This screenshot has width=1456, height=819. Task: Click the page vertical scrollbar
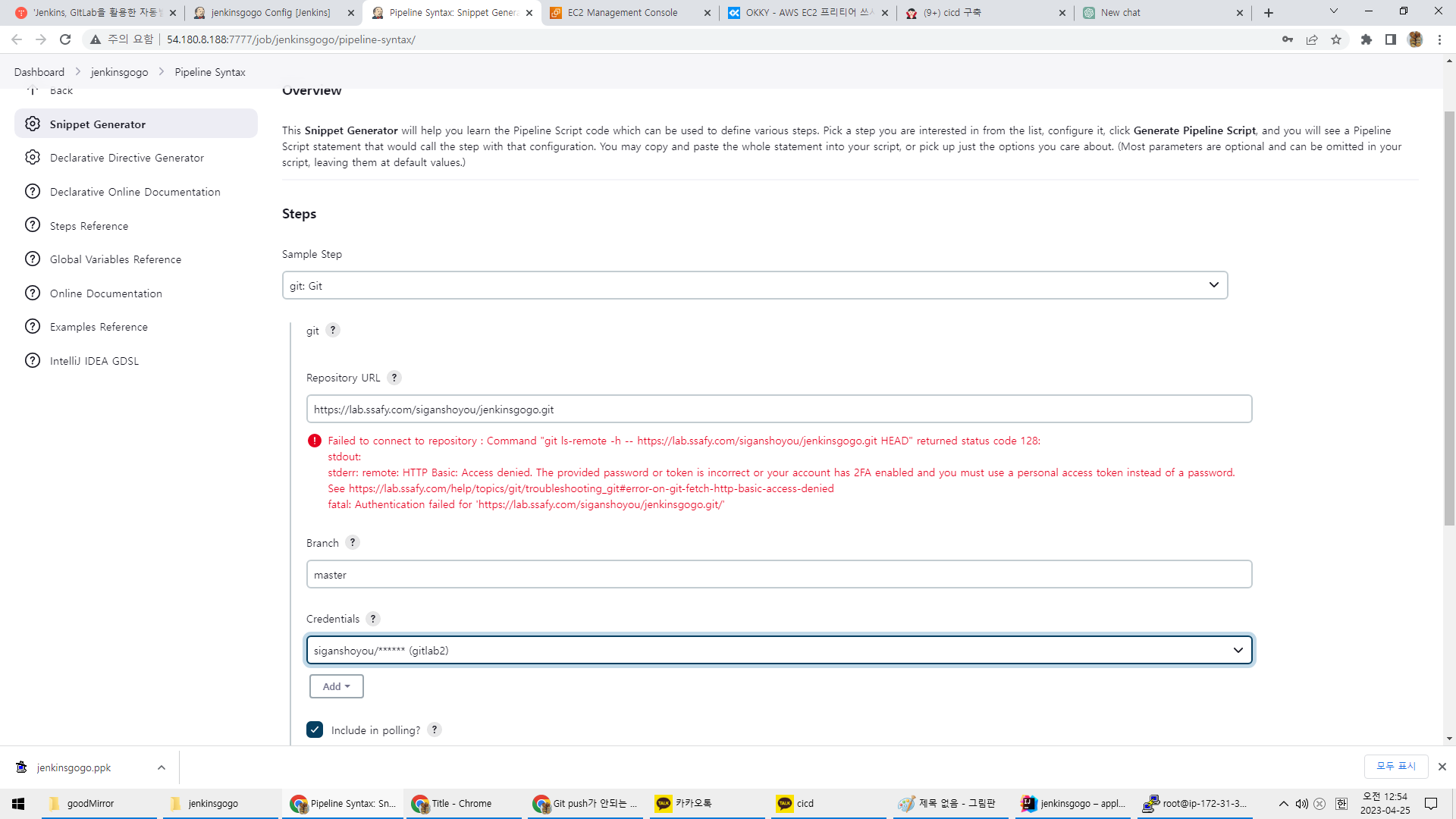click(1449, 318)
